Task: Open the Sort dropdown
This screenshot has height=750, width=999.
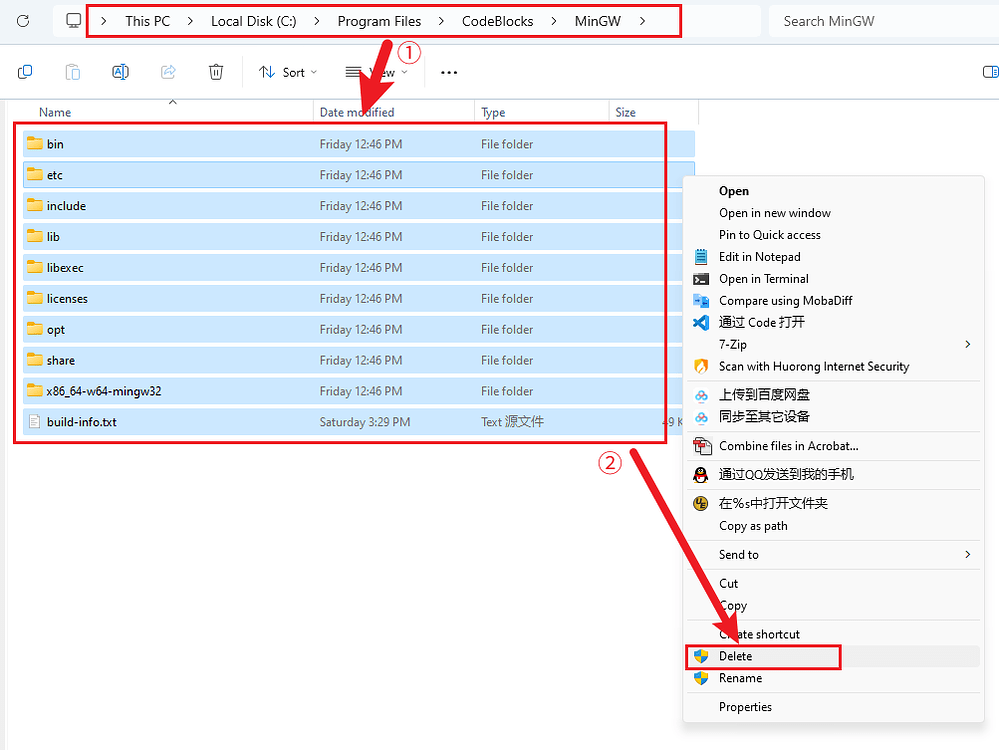Action: [x=288, y=73]
